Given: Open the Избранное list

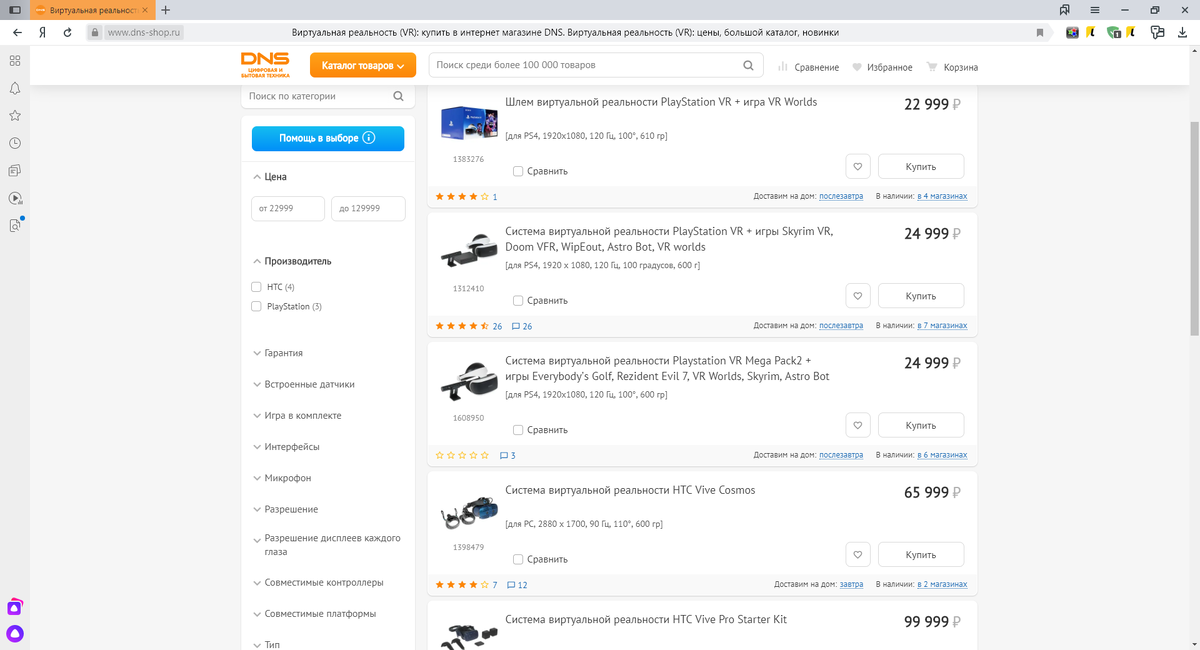Looking at the screenshot, I should [882, 67].
